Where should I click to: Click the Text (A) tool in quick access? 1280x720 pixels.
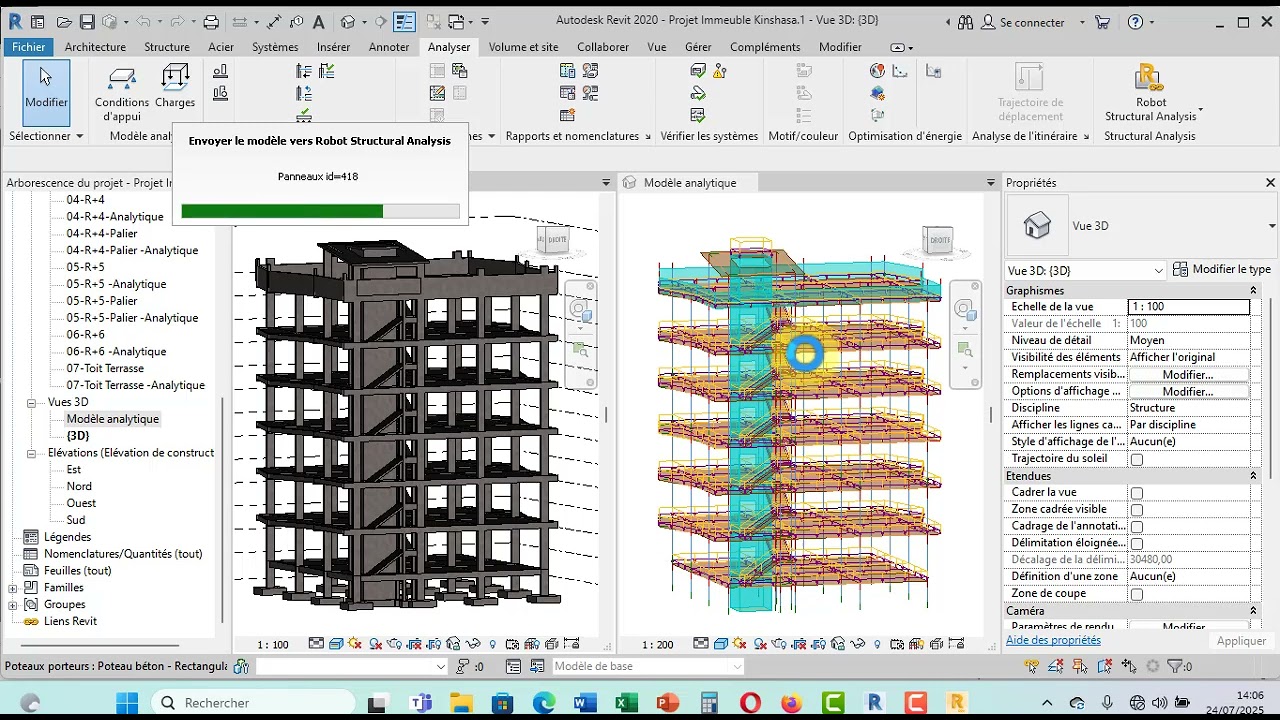pos(318,21)
